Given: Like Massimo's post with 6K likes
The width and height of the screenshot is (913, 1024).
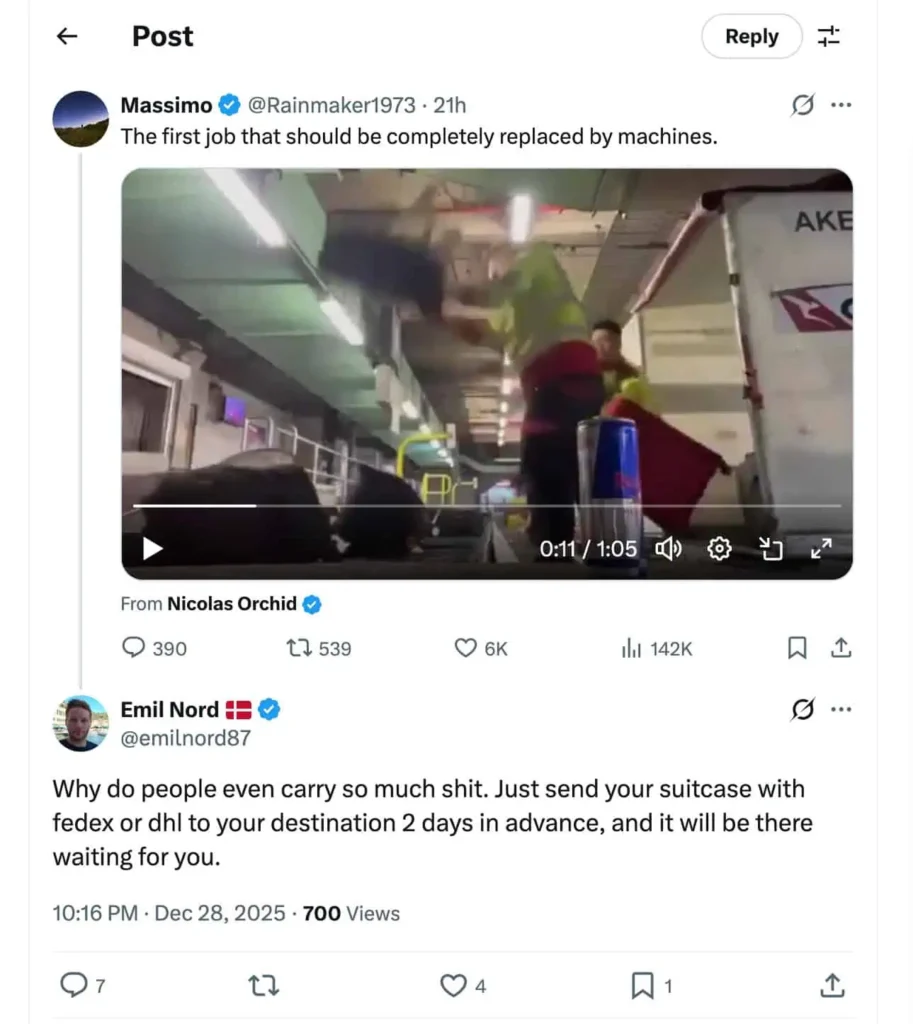Looking at the screenshot, I should click(x=481, y=648).
